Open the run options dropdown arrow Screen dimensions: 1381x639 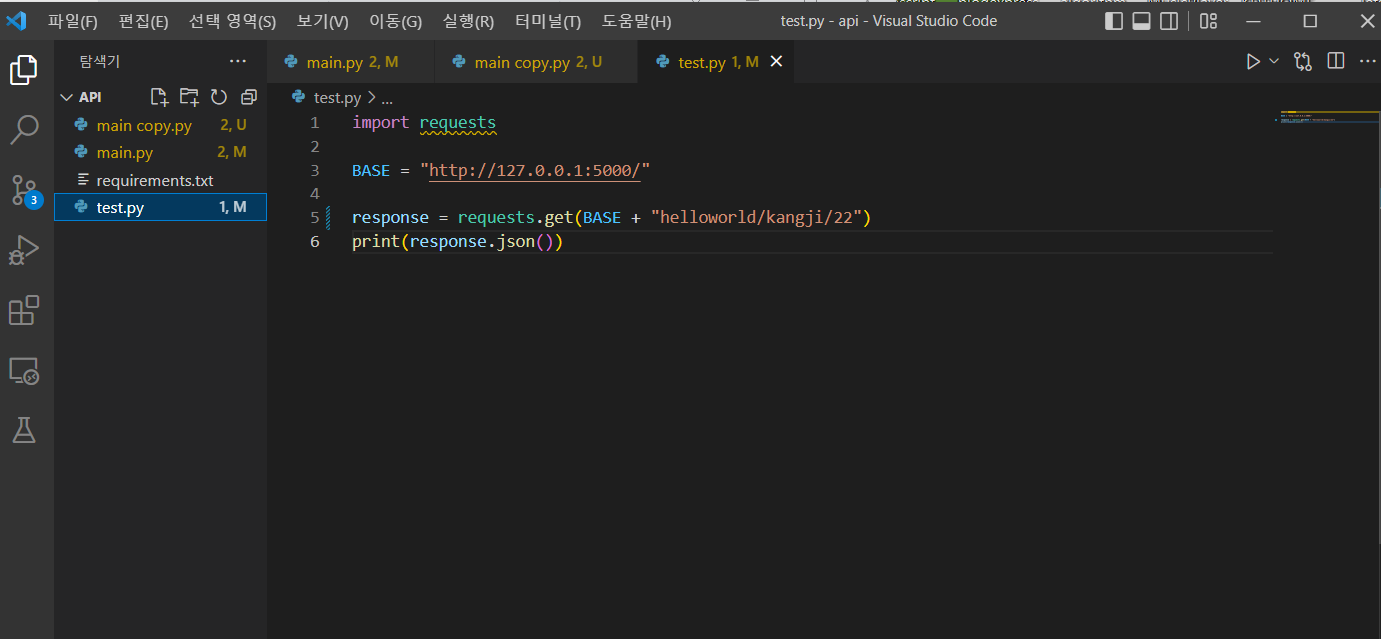pos(1274,62)
